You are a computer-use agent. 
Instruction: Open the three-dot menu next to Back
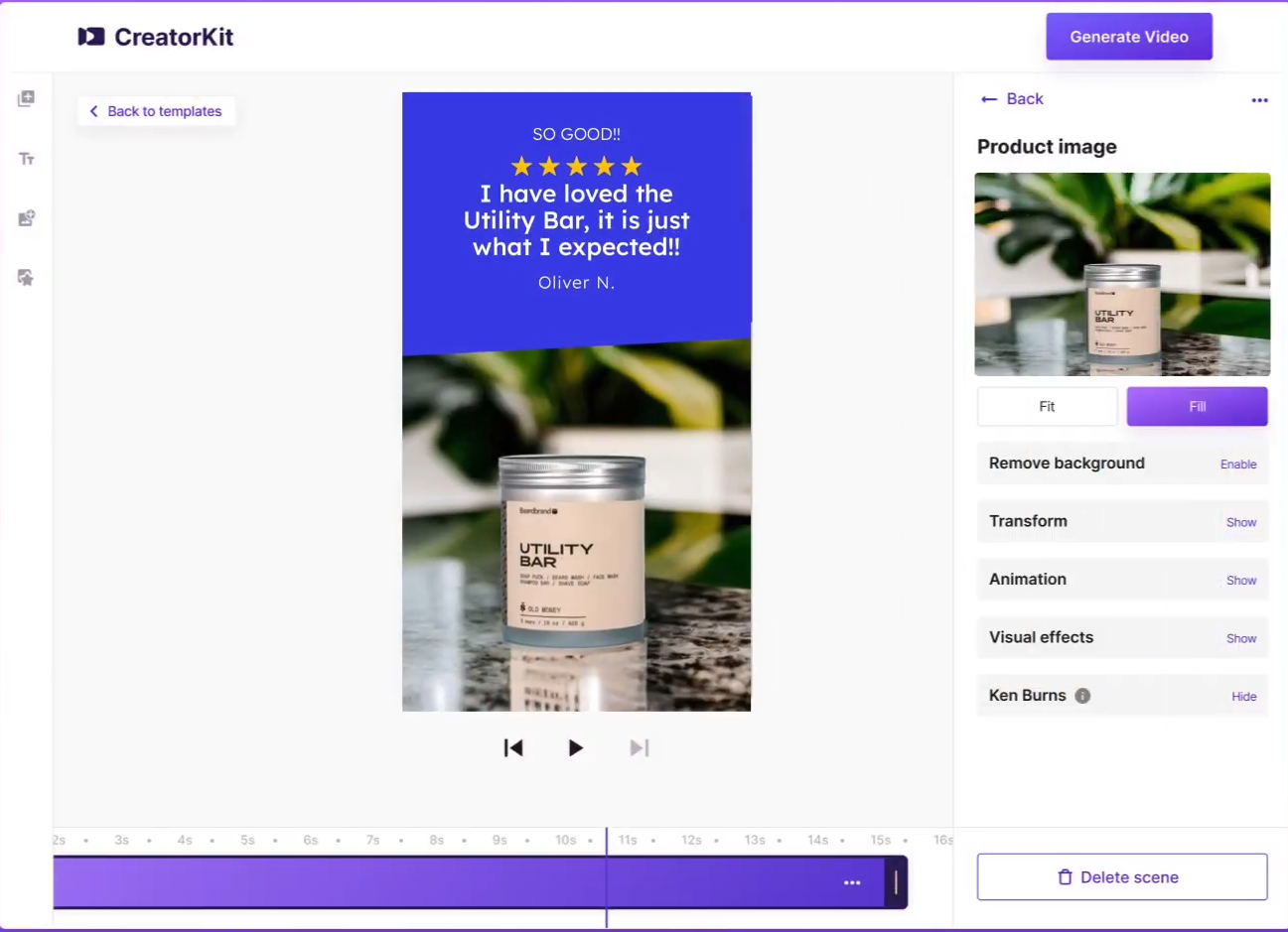(x=1259, y=99)
